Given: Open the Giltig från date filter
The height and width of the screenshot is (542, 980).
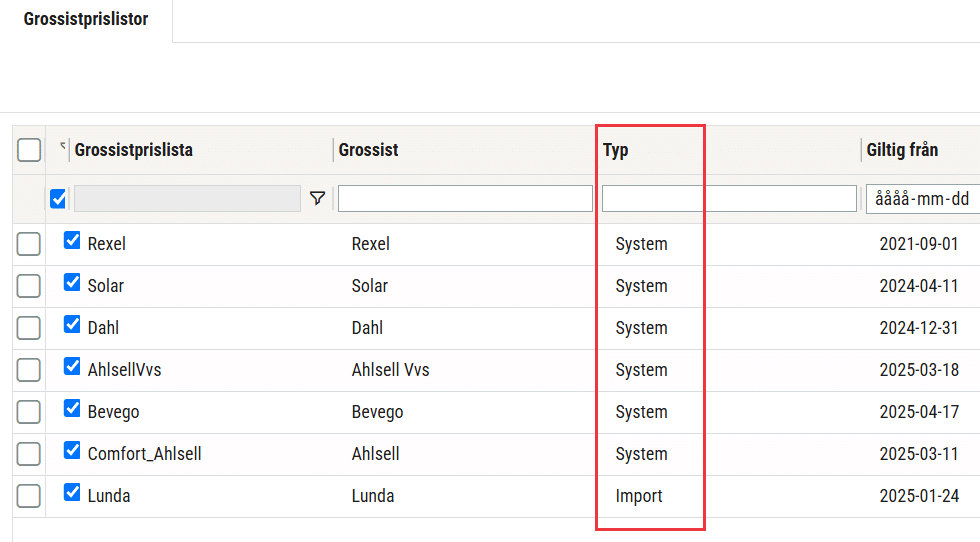Looking at the screenshot, I should [922, 199].
